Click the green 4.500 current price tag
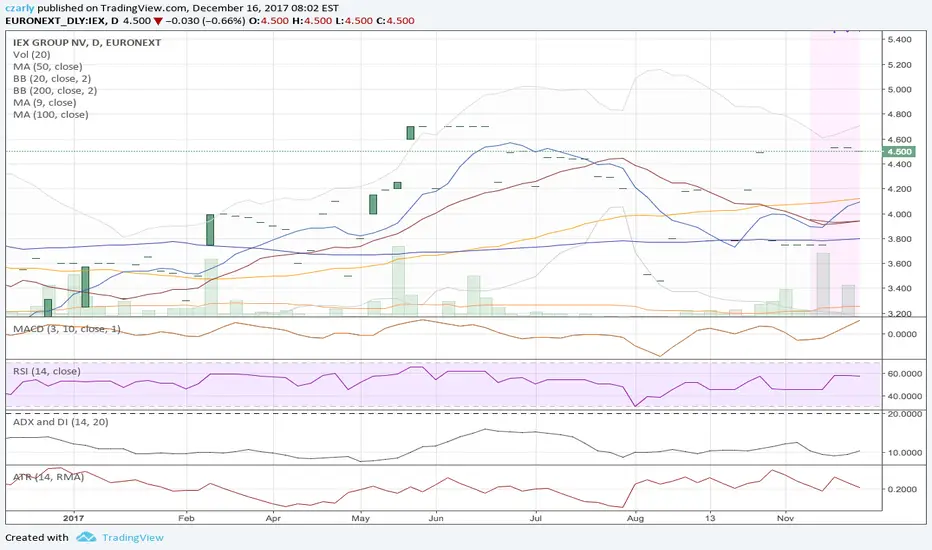Image resolution: width=932 pixels, height=550 pixels. (899, 152)
